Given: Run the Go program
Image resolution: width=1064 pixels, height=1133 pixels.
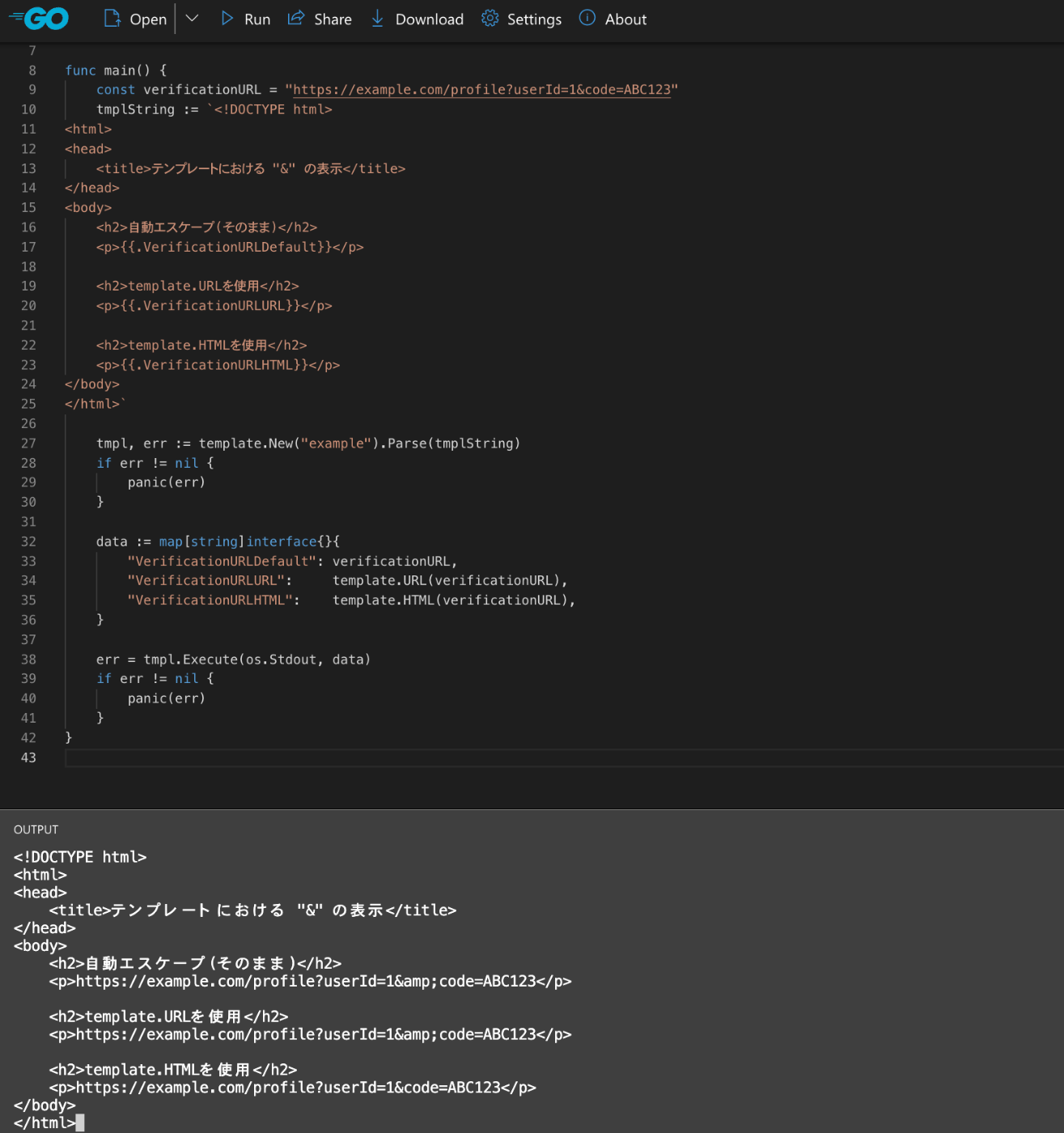Looking at the screenshot, I should click(246, 19).
